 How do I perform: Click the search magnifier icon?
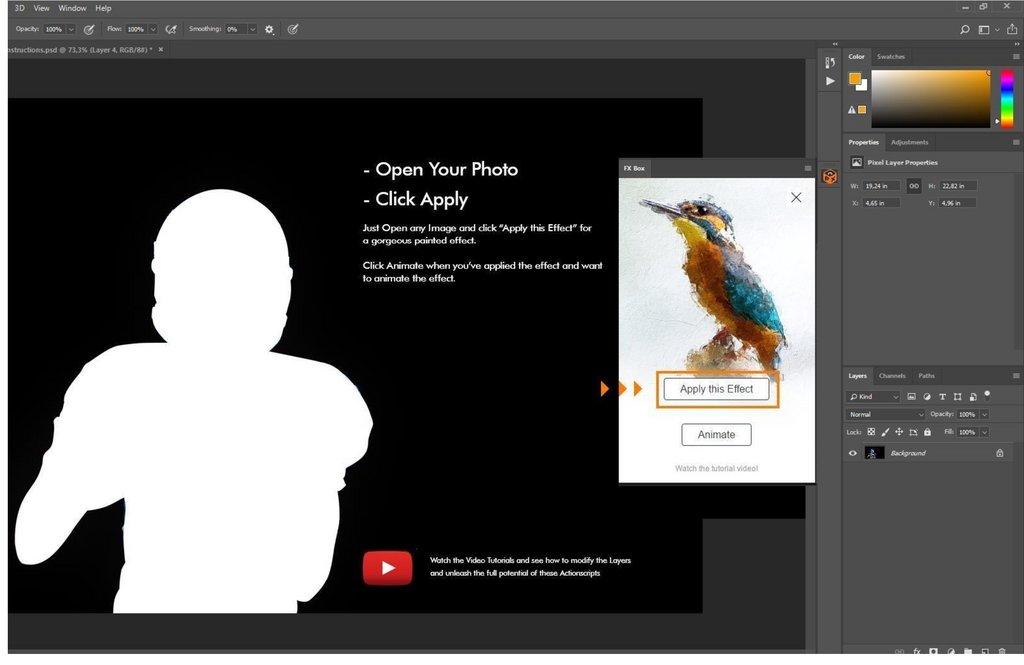(965, 30)
